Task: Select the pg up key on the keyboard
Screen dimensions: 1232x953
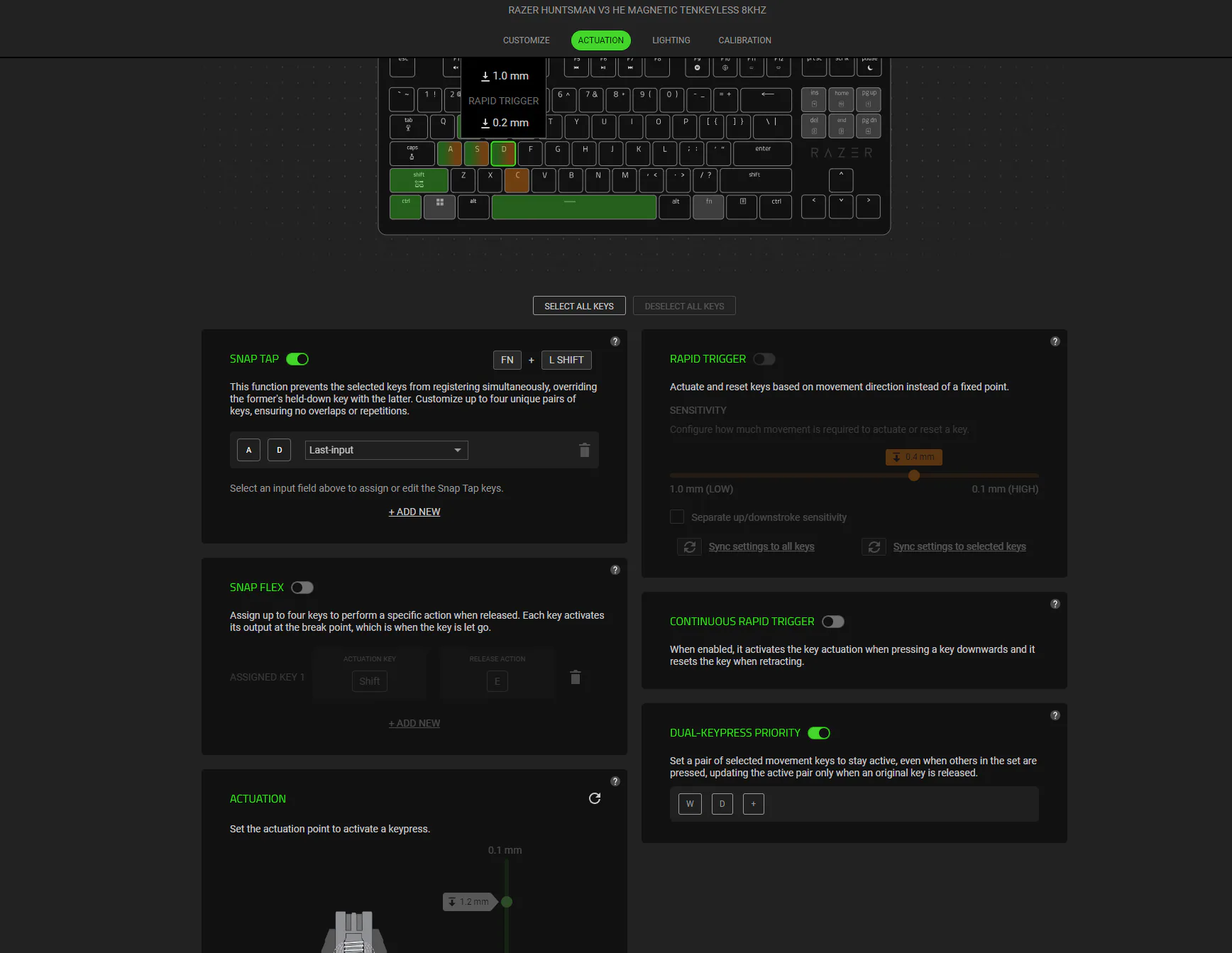Action: click(x=869, y=99)
